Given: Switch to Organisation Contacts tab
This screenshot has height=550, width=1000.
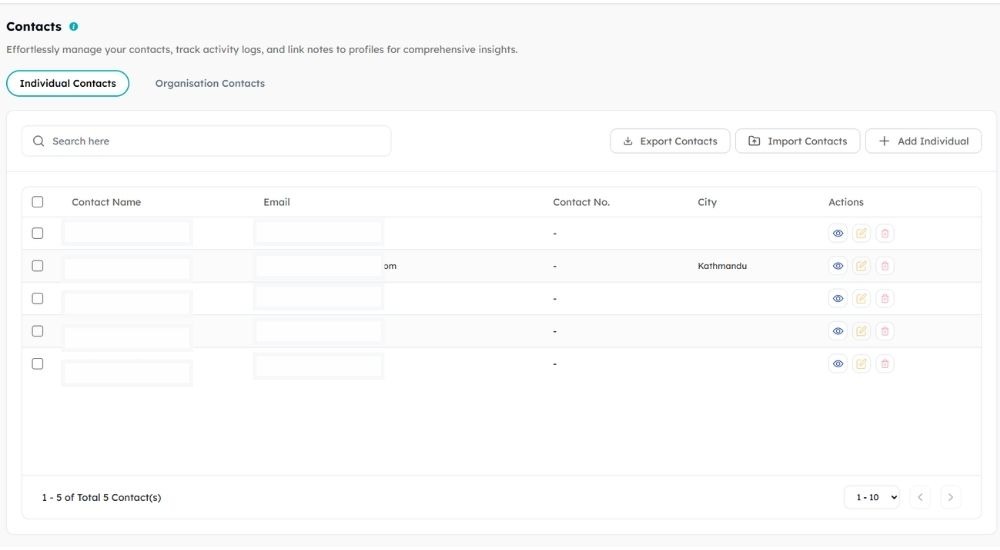Looking at the screenshot, I should coord(210,84).
